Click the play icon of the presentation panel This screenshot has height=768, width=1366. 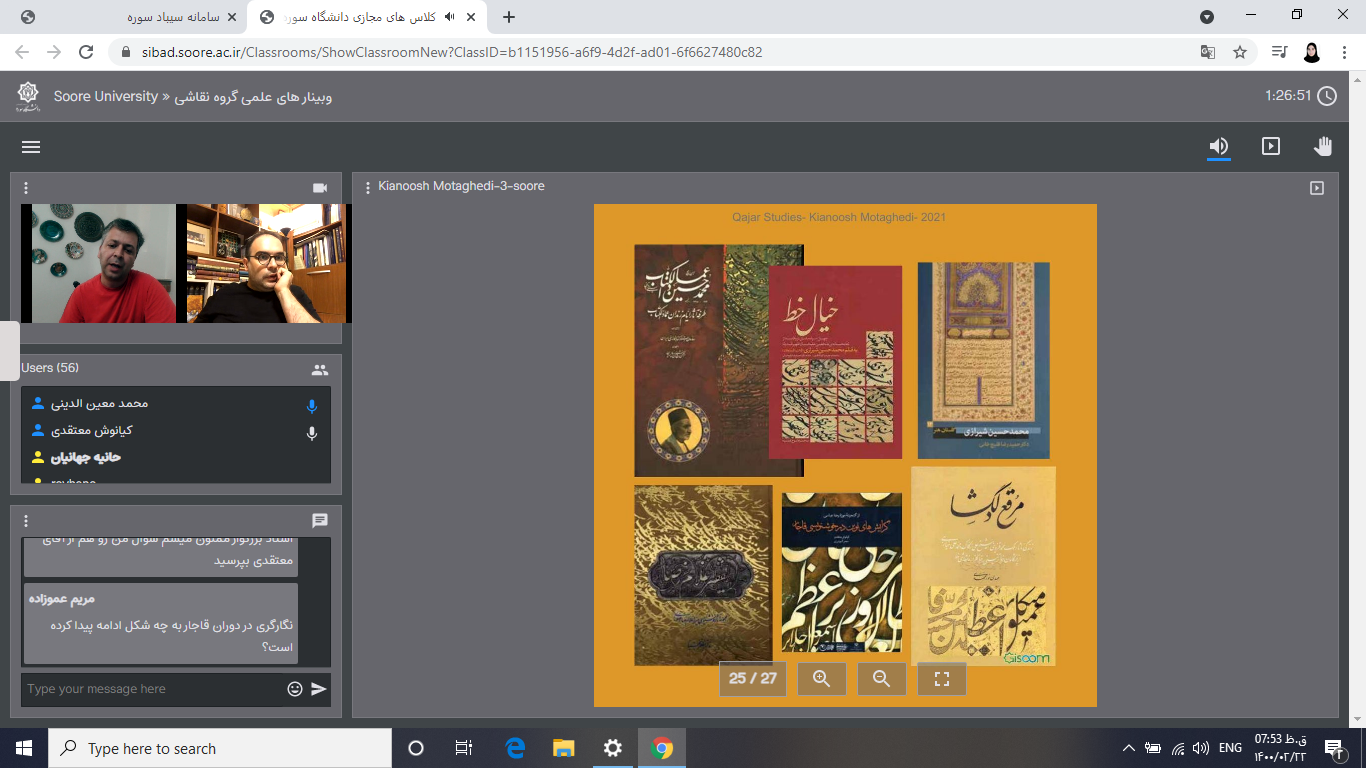pos(1317,188)
